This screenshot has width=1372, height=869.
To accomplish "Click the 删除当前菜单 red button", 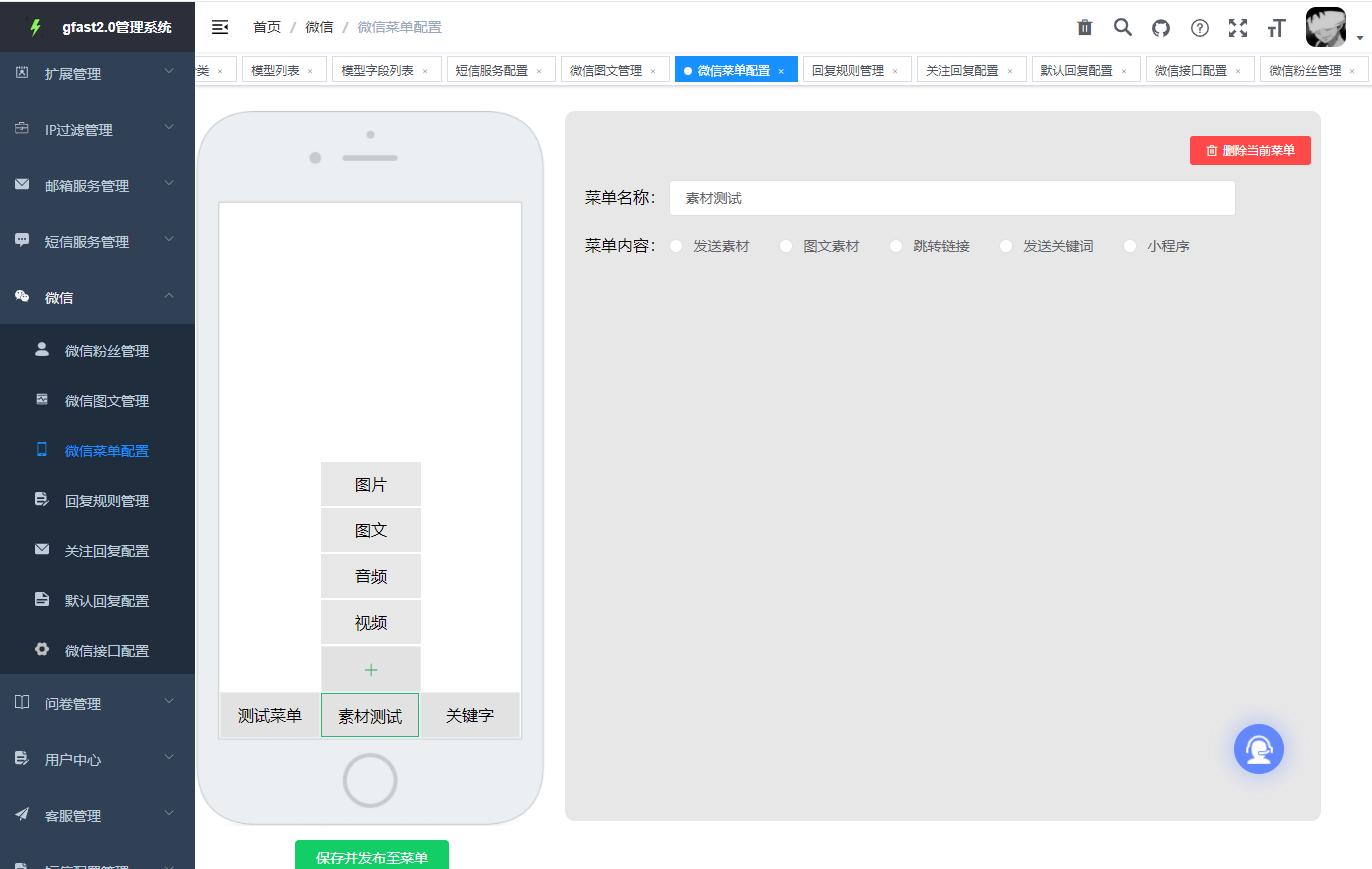I will [x=1250, y=151].
